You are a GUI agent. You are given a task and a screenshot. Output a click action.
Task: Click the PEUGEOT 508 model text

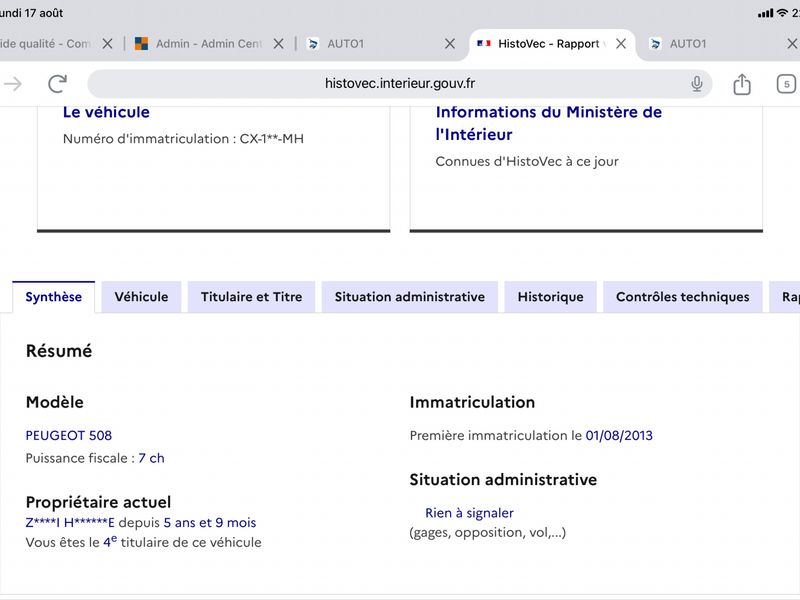(x=69, y=435)
